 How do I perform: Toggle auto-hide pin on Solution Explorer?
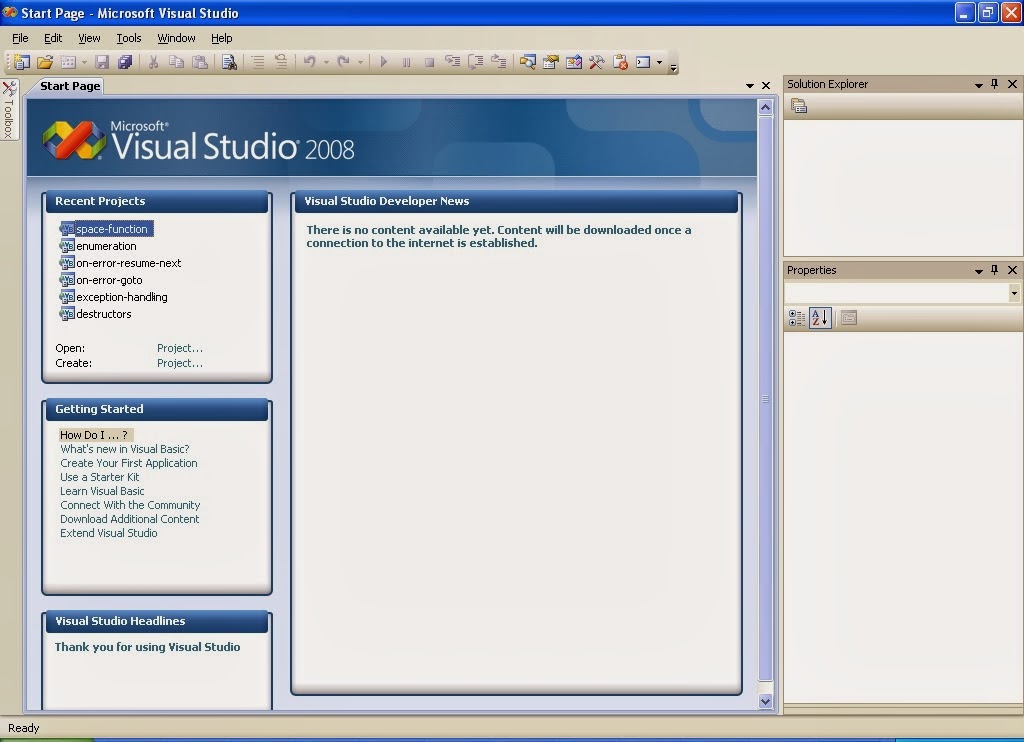[995, 84]
